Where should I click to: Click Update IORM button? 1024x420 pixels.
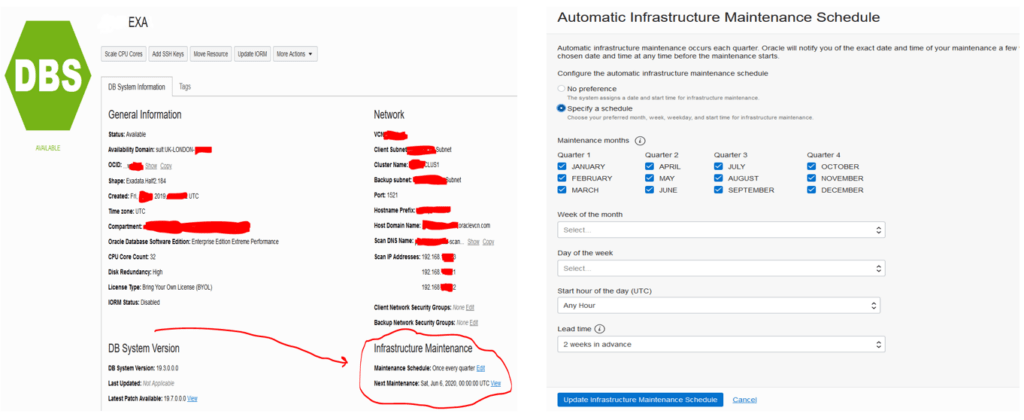point(252,54)
